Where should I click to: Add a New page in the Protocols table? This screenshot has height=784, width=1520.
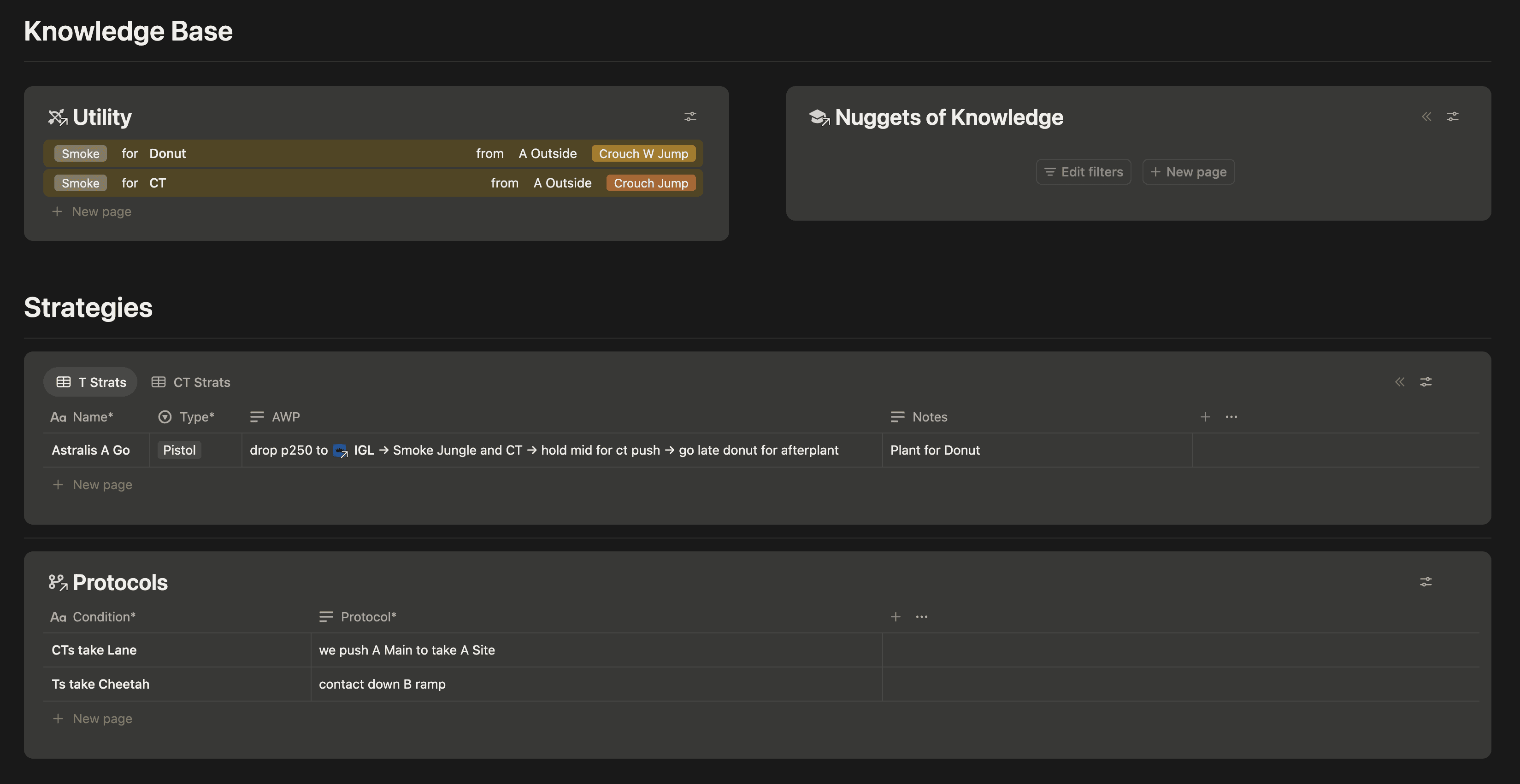click(x=93, y=719)
